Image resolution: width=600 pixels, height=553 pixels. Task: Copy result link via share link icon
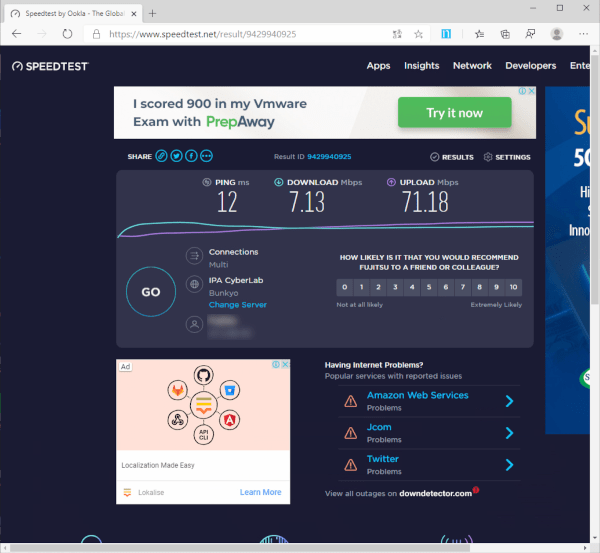pos(161,156)
